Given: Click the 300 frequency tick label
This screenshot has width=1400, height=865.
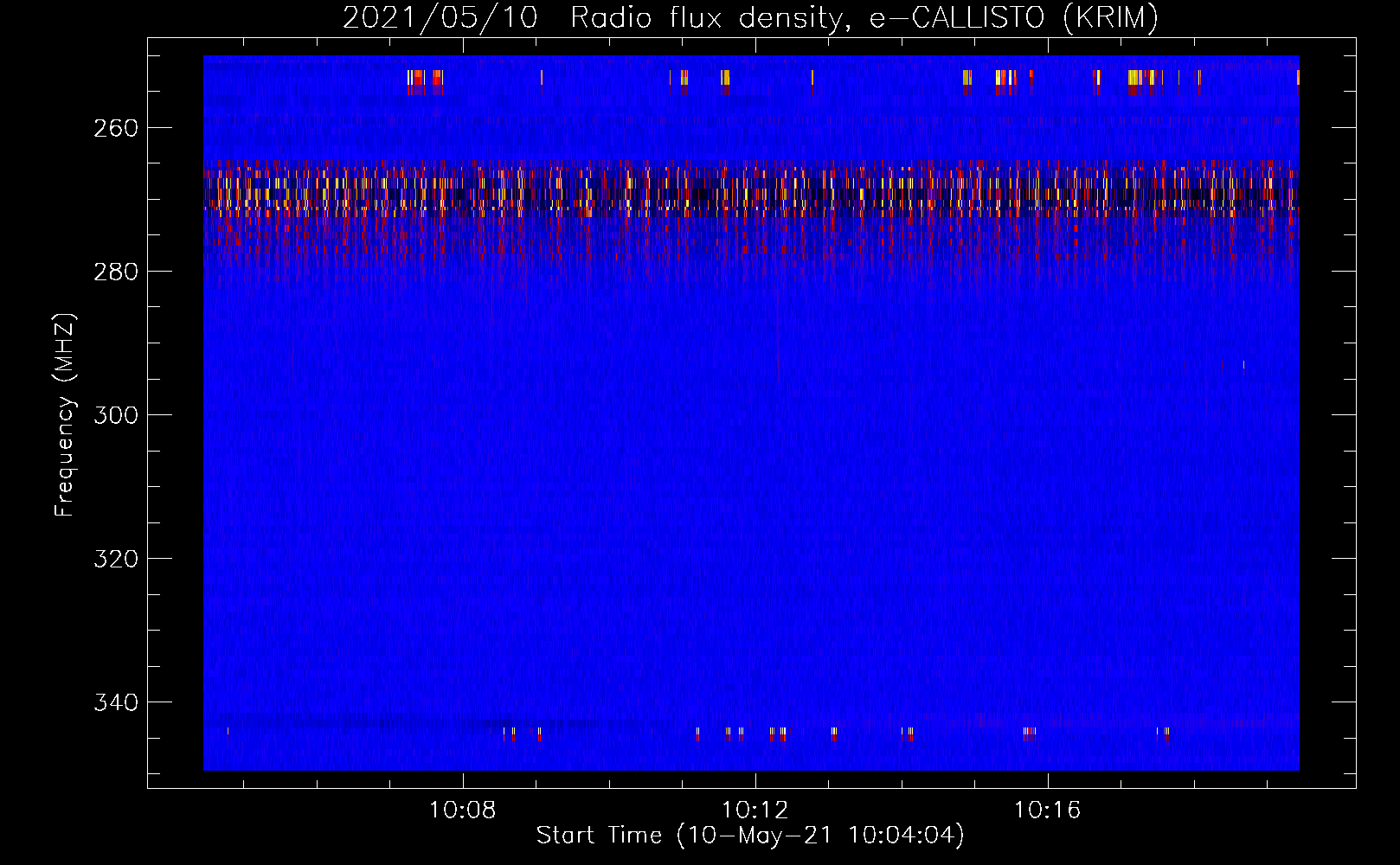Looking at the screenshot, I should (115, 415).
